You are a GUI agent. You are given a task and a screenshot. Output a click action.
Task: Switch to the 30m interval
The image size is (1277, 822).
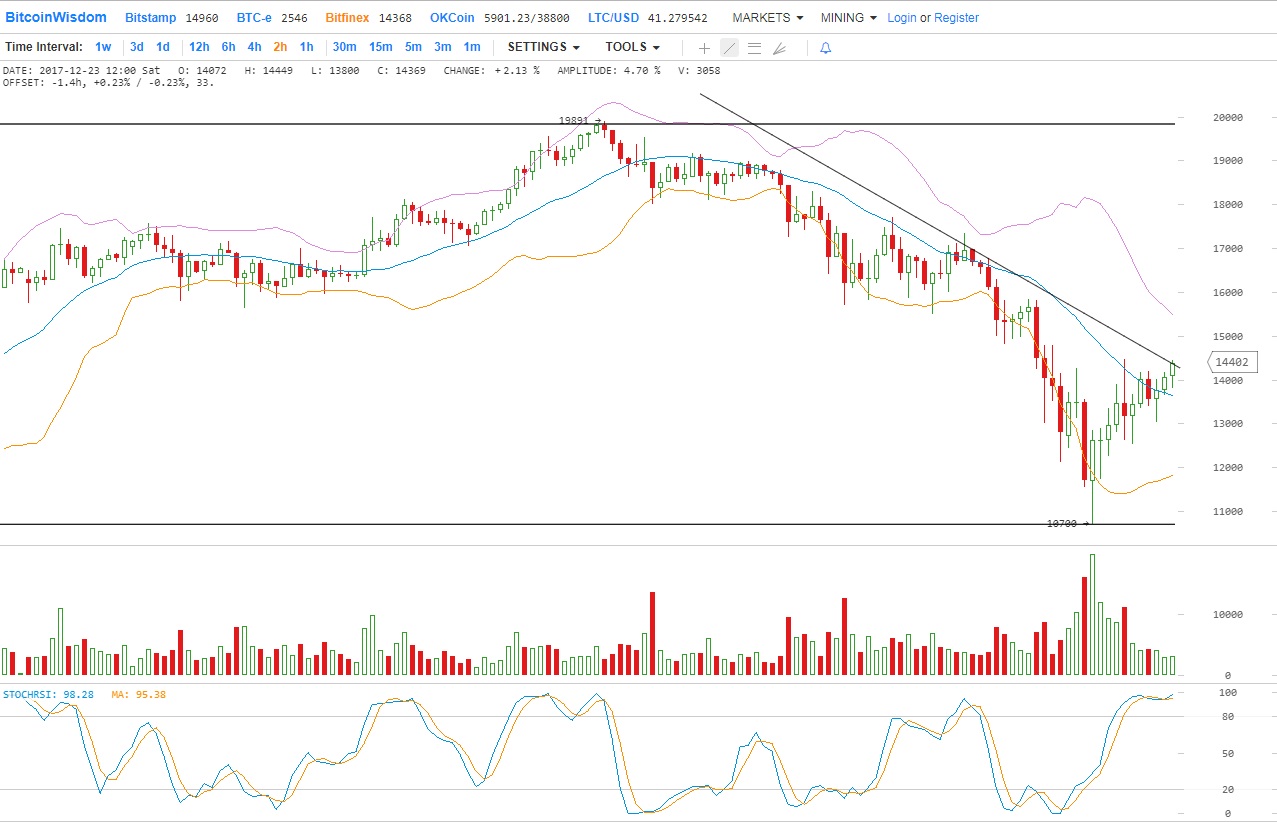pyautogui.click(x=345, y=47)
